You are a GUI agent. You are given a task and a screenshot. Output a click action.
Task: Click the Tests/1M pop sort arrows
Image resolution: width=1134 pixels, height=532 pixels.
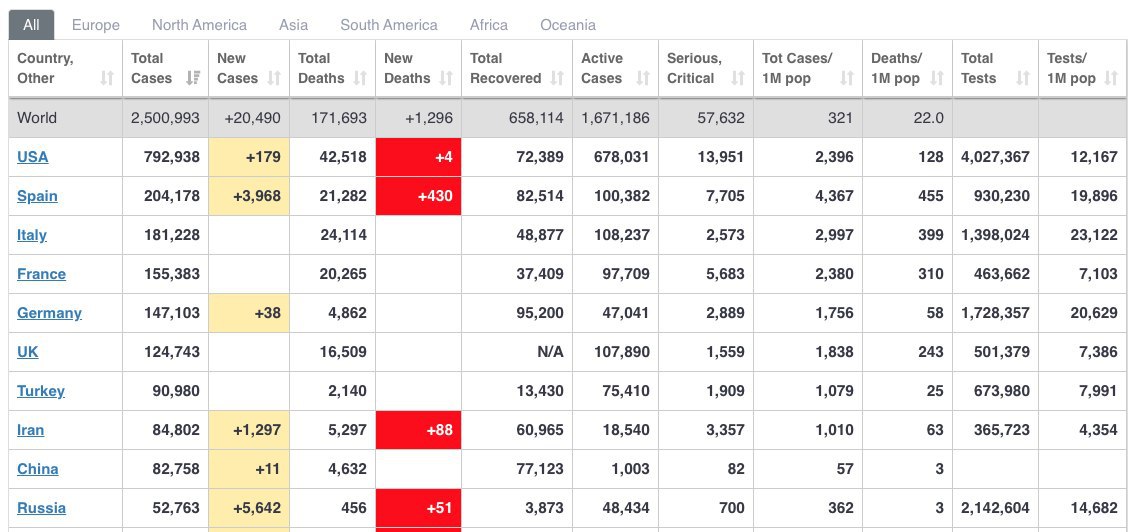(x=1111, y=78)
